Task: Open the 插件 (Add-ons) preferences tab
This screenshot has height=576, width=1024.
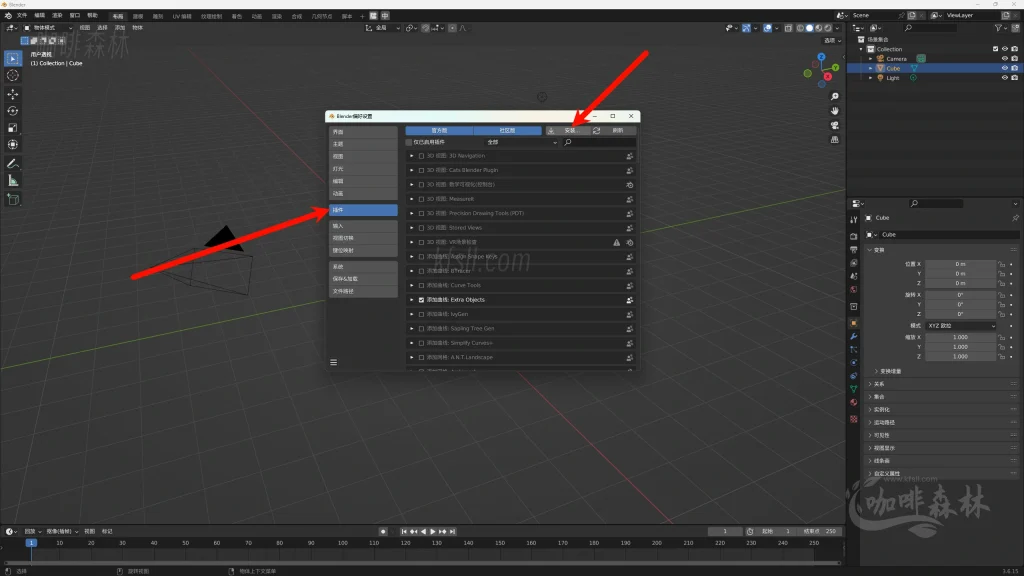Action: pos(363,211)
